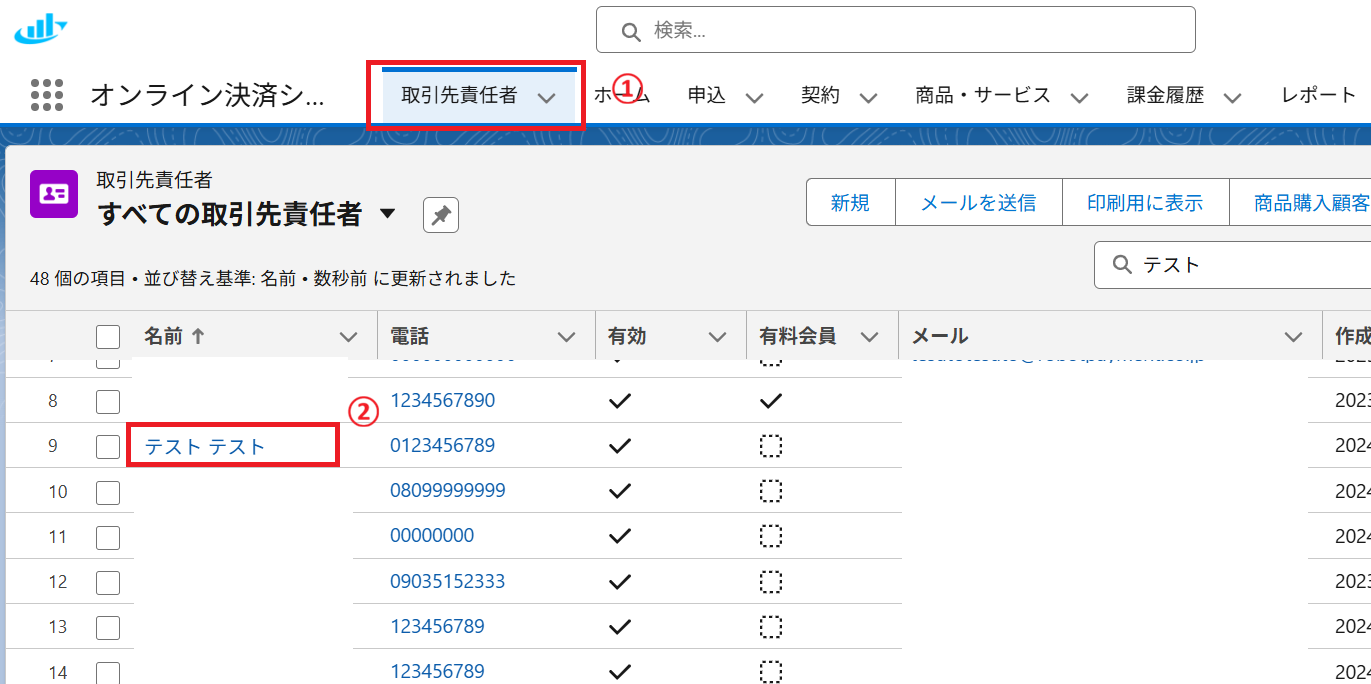Switch to the 契約 tab
This screenshot has width=1371, height=684.
(820, 96)
